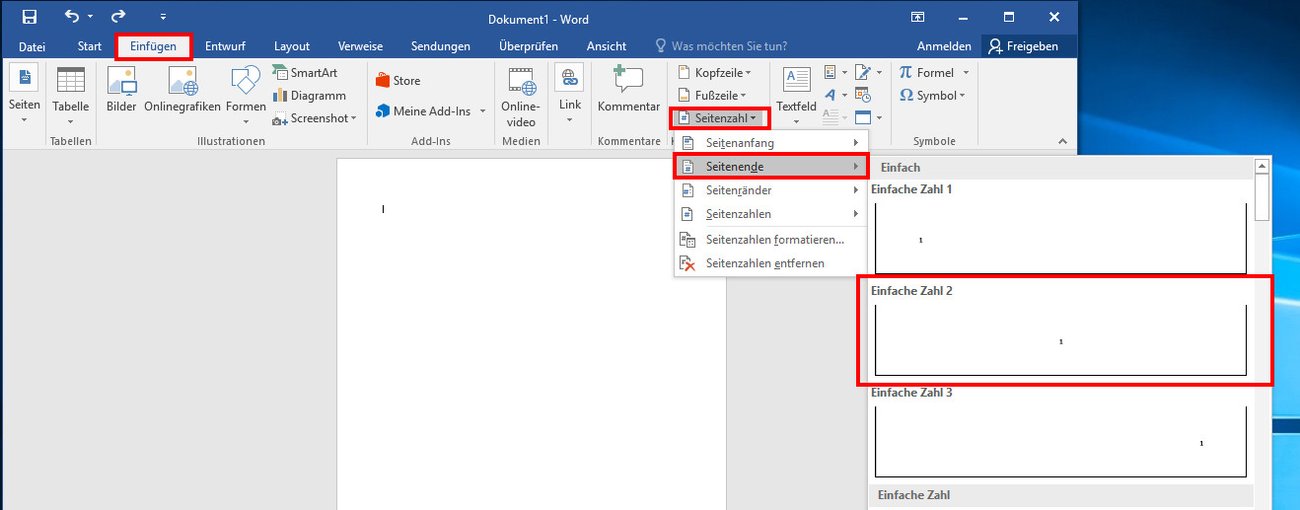Open the Formel dropdown arrow
Screen dimensions: 1300x510
click(966, 73)
